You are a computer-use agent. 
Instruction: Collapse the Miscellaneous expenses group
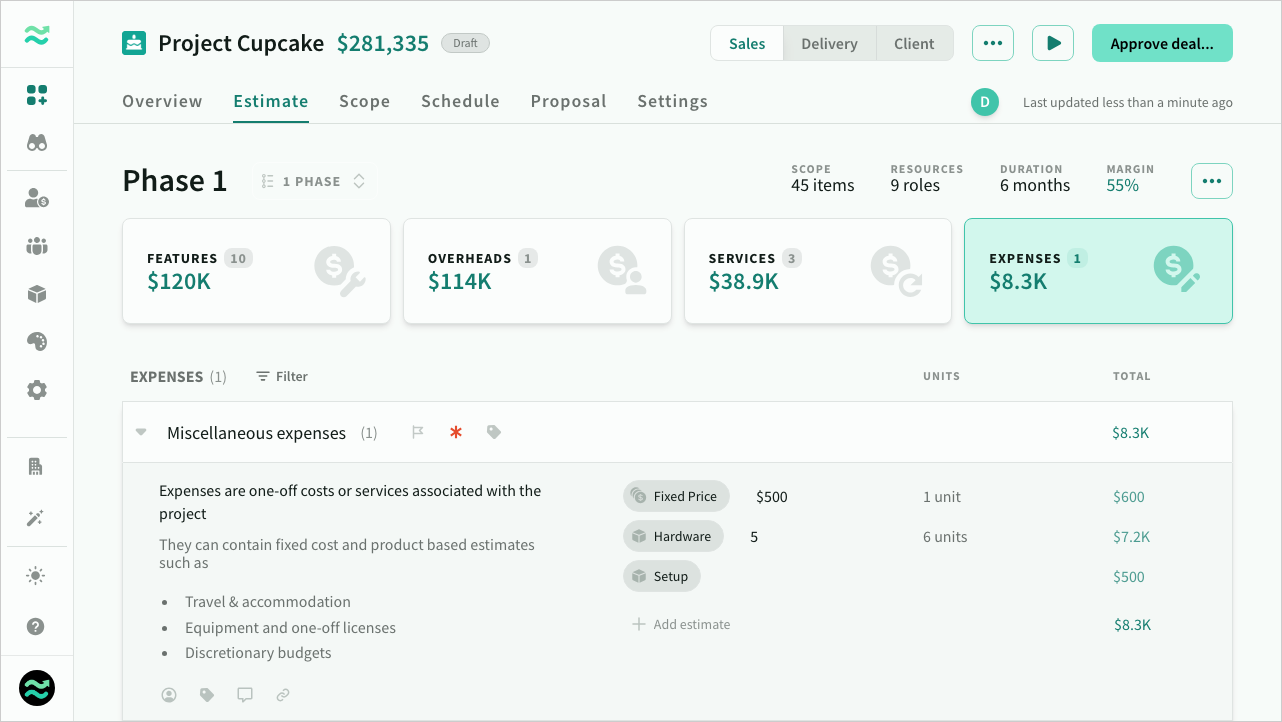[141, 432]
